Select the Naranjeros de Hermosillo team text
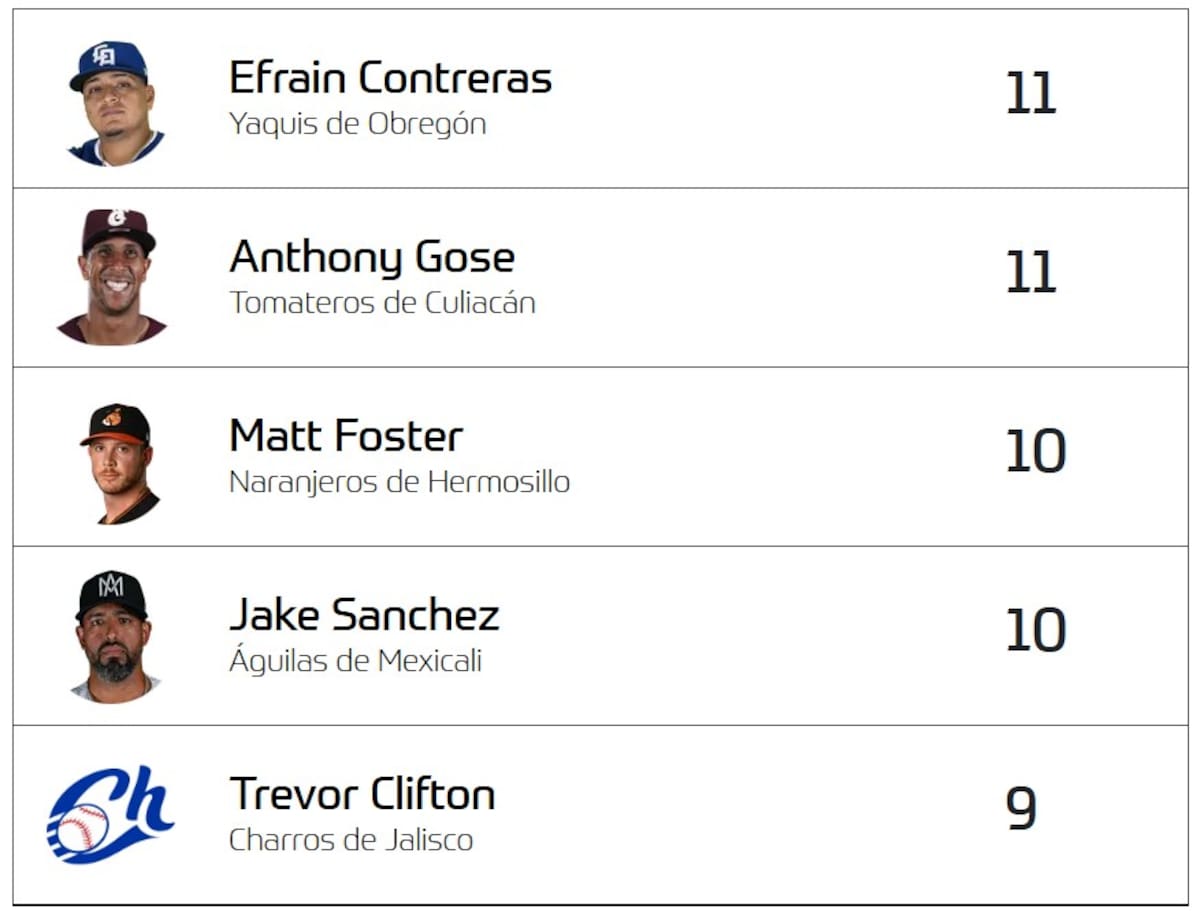 click(x=399, y=482)
